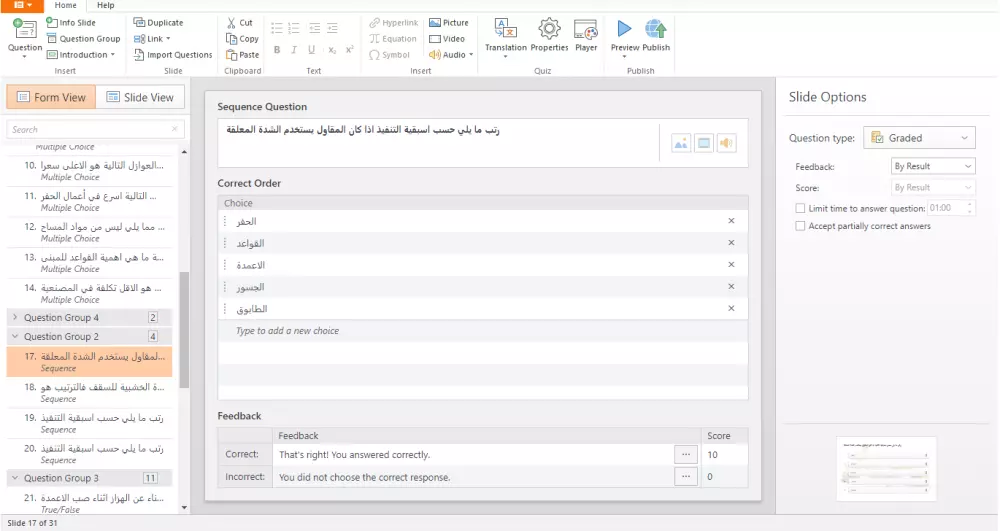The image size is (1000, 531).
Task: Select slide 21 True/False question
Action: click(90, 502)
